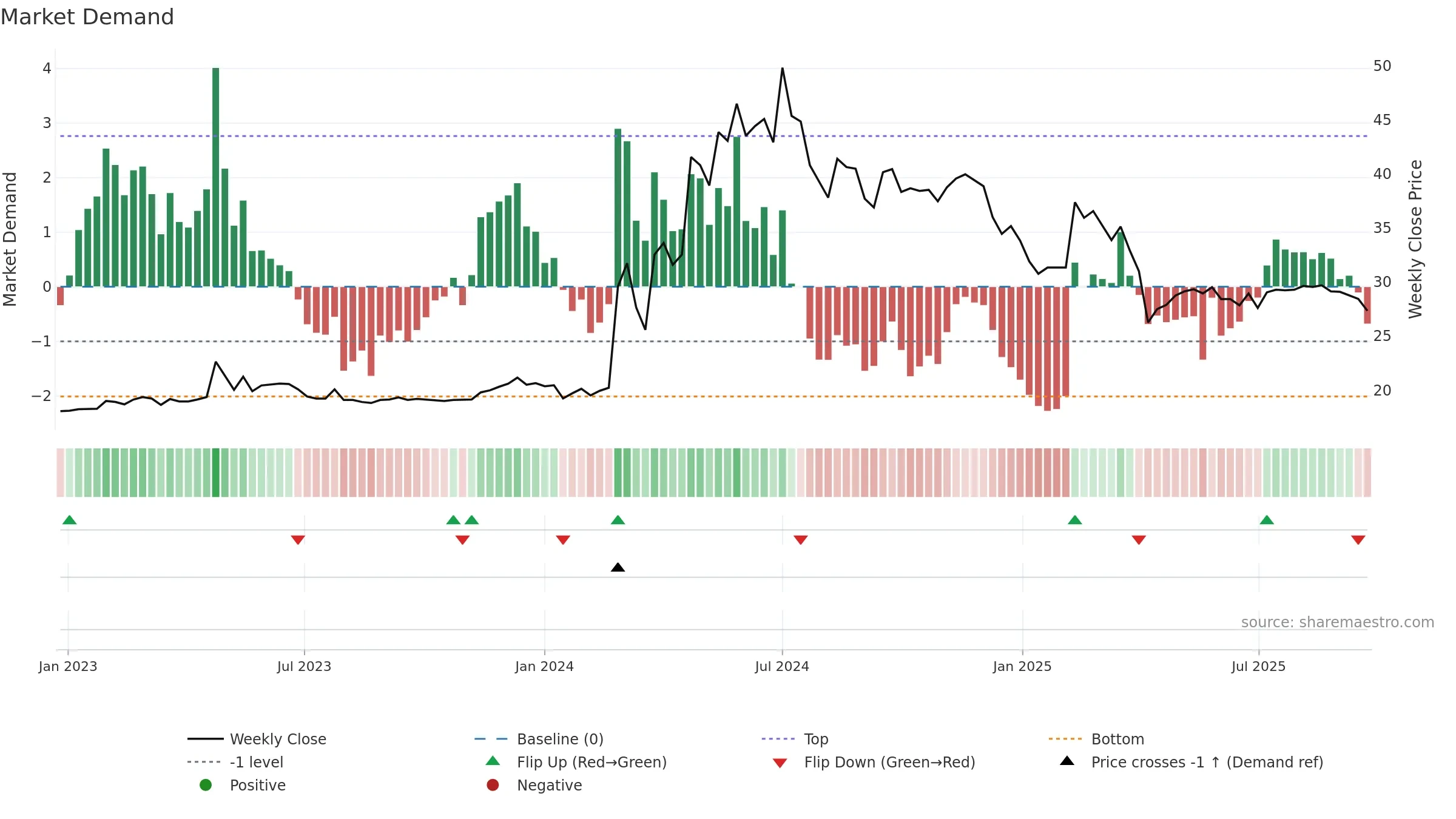Toggle the Top legend entry
The height and width of the screenshot is (819, 1456).
[795, 739]
